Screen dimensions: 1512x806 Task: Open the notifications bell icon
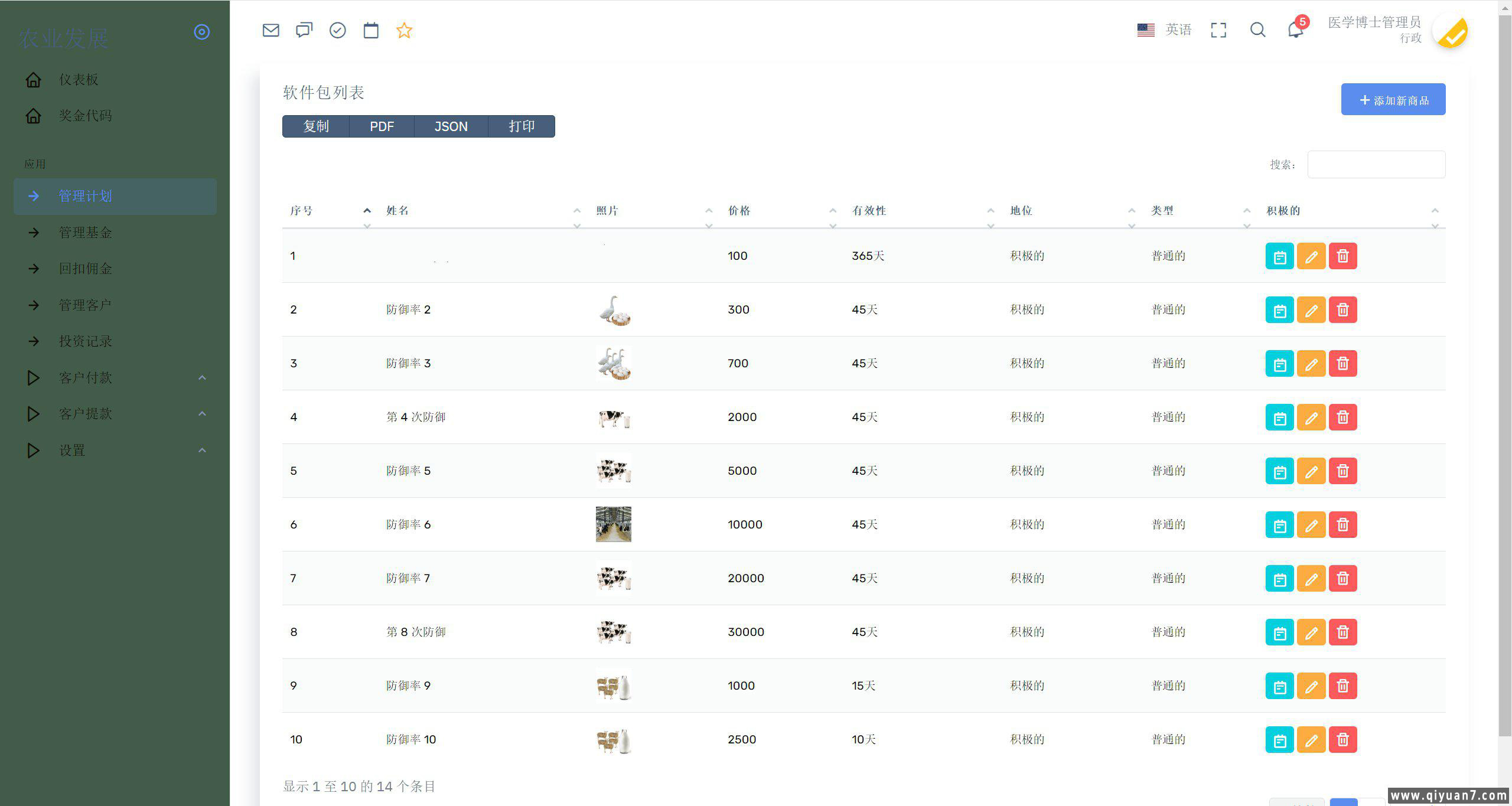(x=1295, y=30)
